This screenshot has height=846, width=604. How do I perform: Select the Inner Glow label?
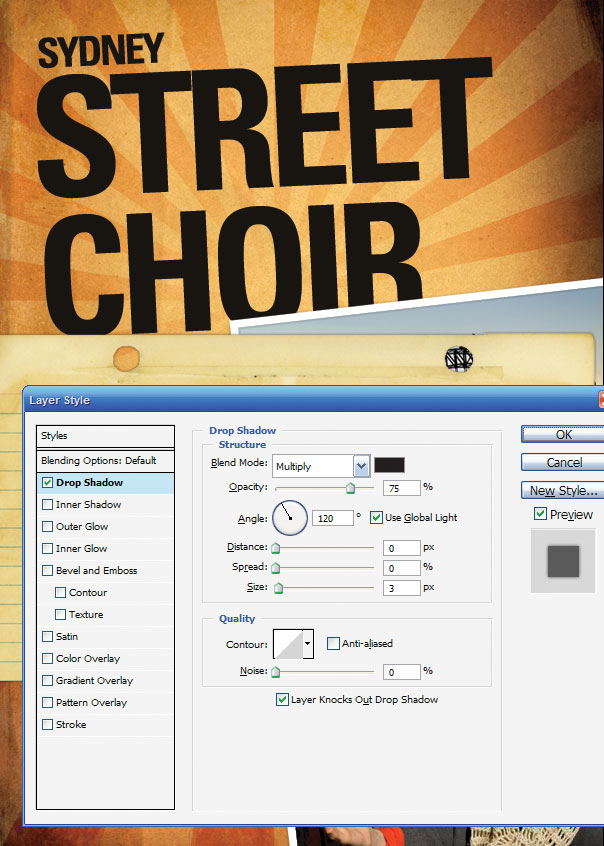point(82,549)
